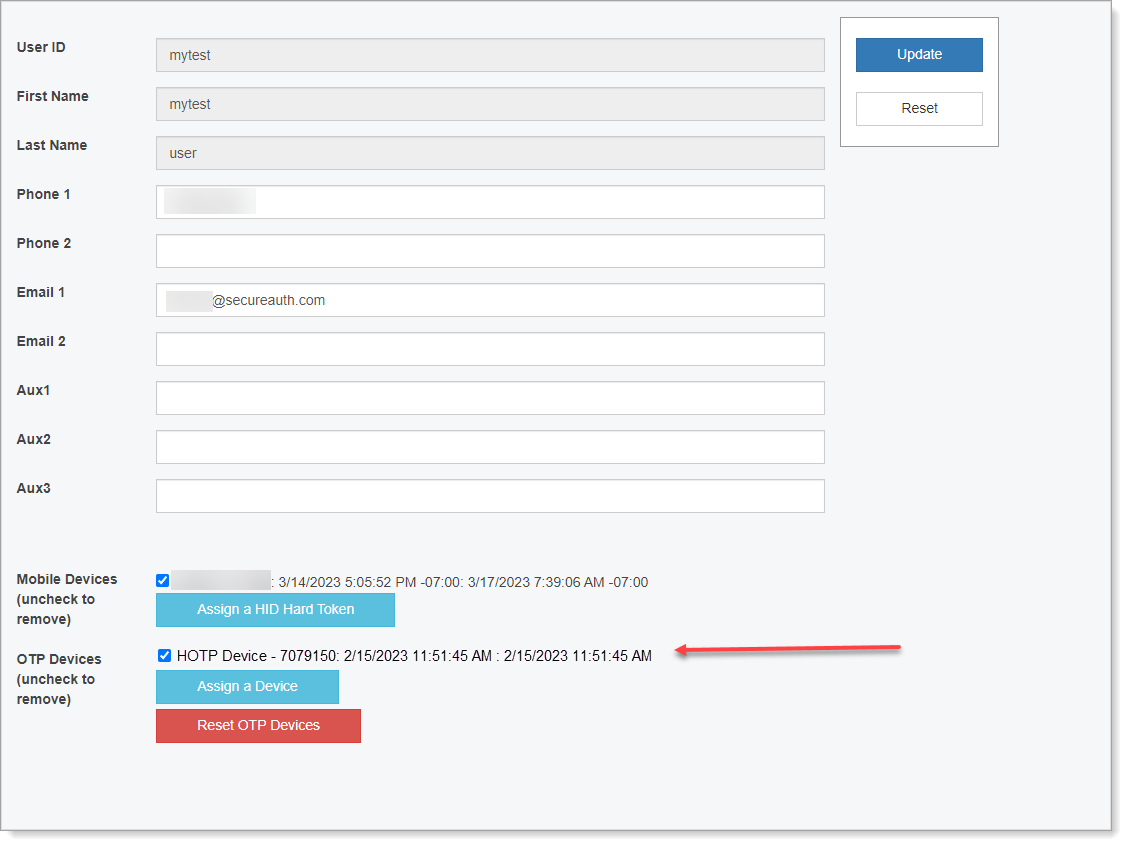Select the Email 1 address field
Viewport: 1127px width, 846px height.
pos(490,300)
